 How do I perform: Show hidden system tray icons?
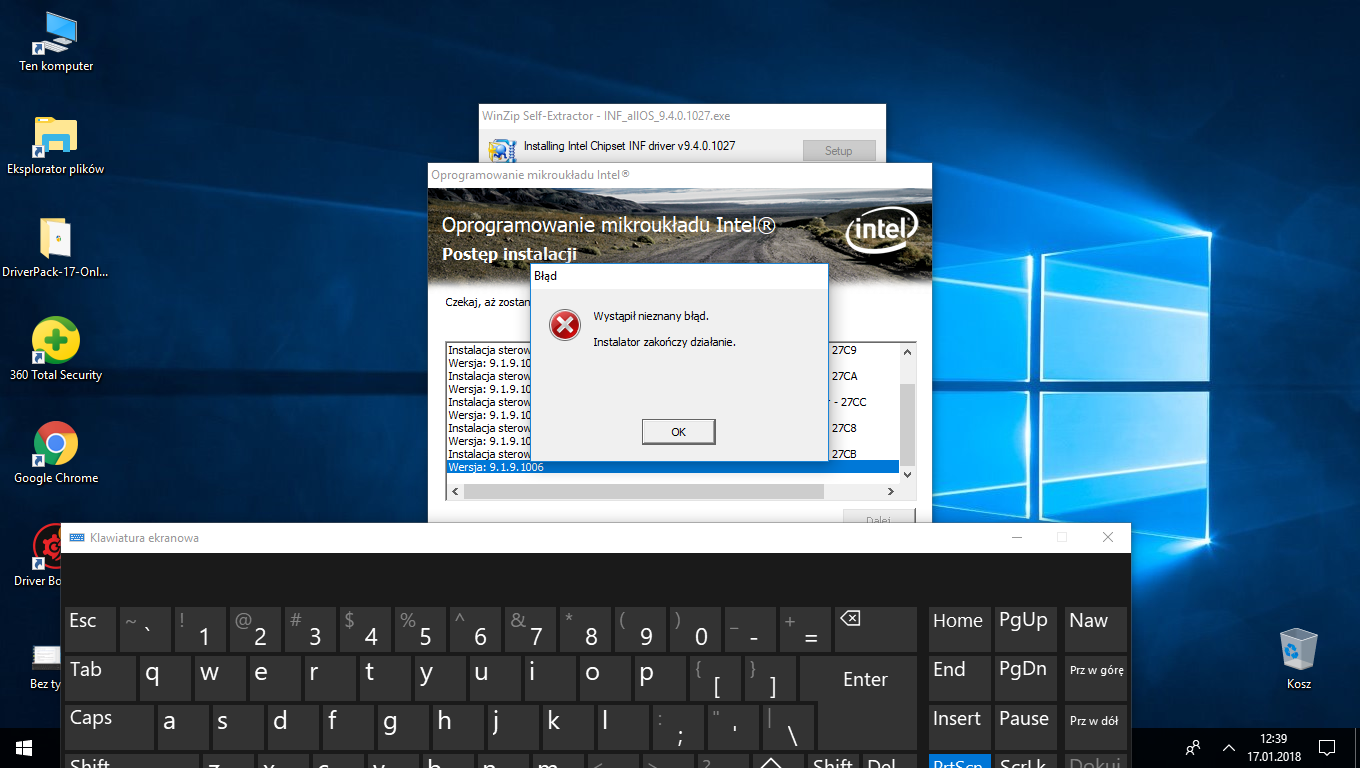coord(1229,747)
